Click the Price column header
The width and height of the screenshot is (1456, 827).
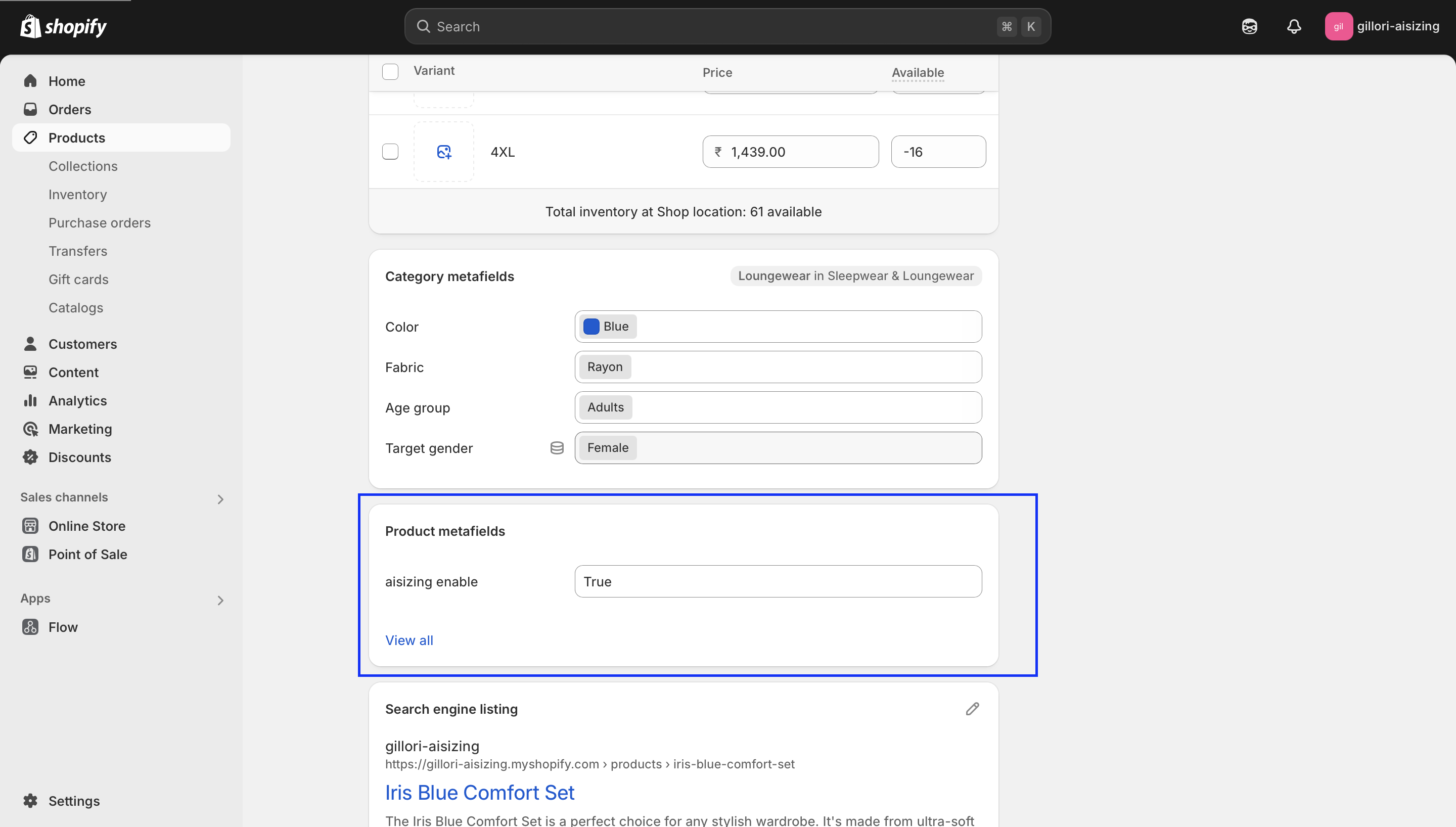point(717,72)
